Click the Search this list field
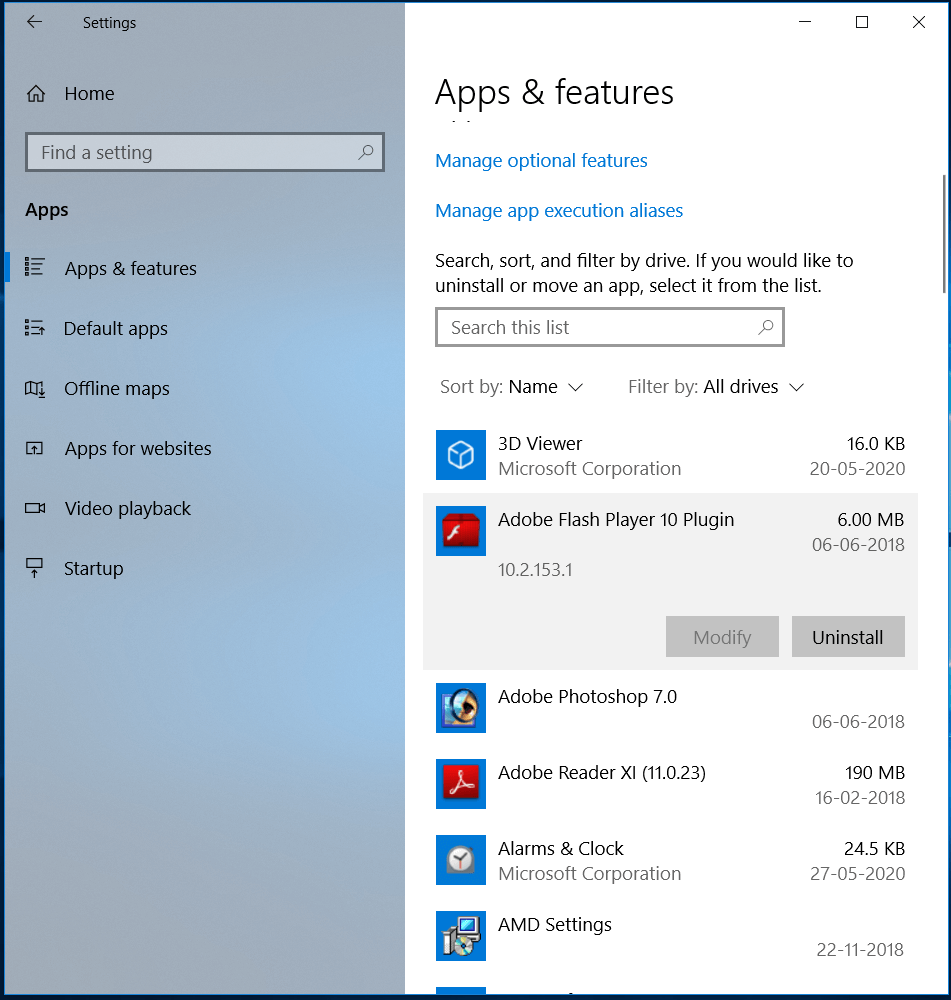The image size is (951, 1000). [610, 327]
